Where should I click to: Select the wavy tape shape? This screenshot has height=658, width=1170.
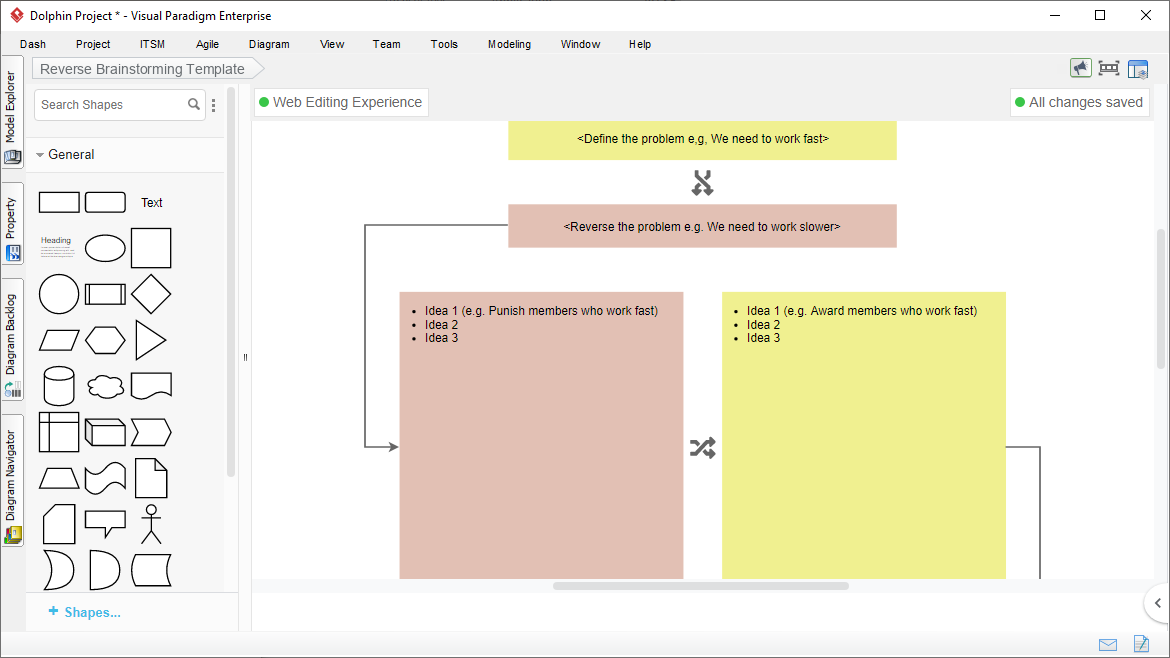pos(105,478)
